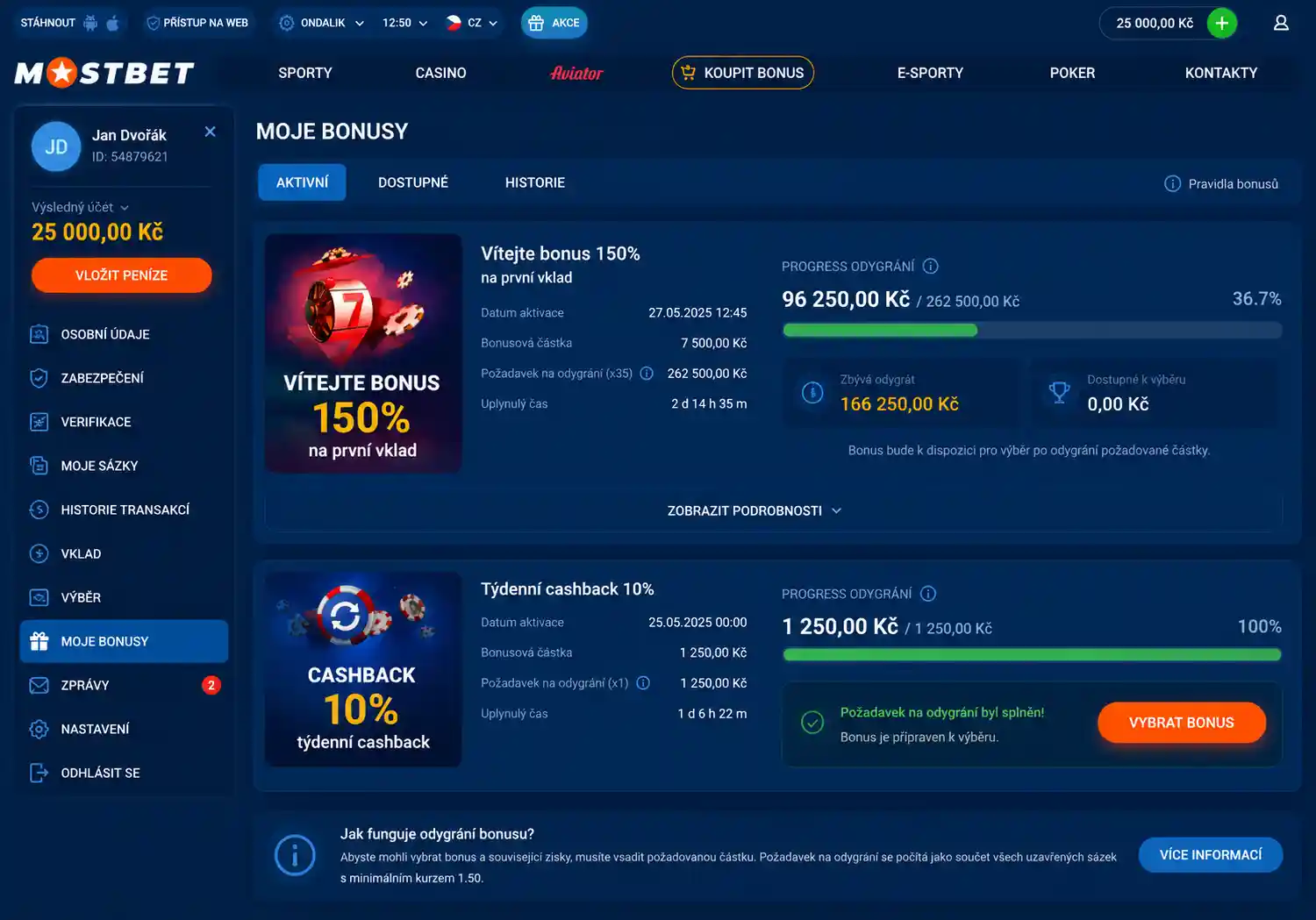The height and width of the screenshot is (920, 1316).
Task: Click the Dostupné k výběru 0,00 Kč card
Action: (x=1155, y=393)
